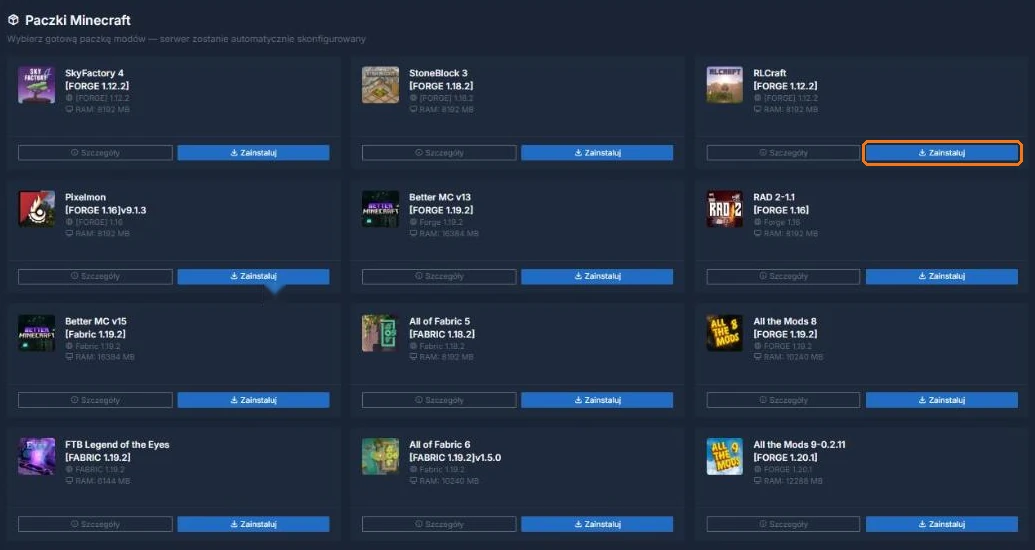Install the Pixelmon modpack
The image size is (1035, 550).
coord(253,276)
